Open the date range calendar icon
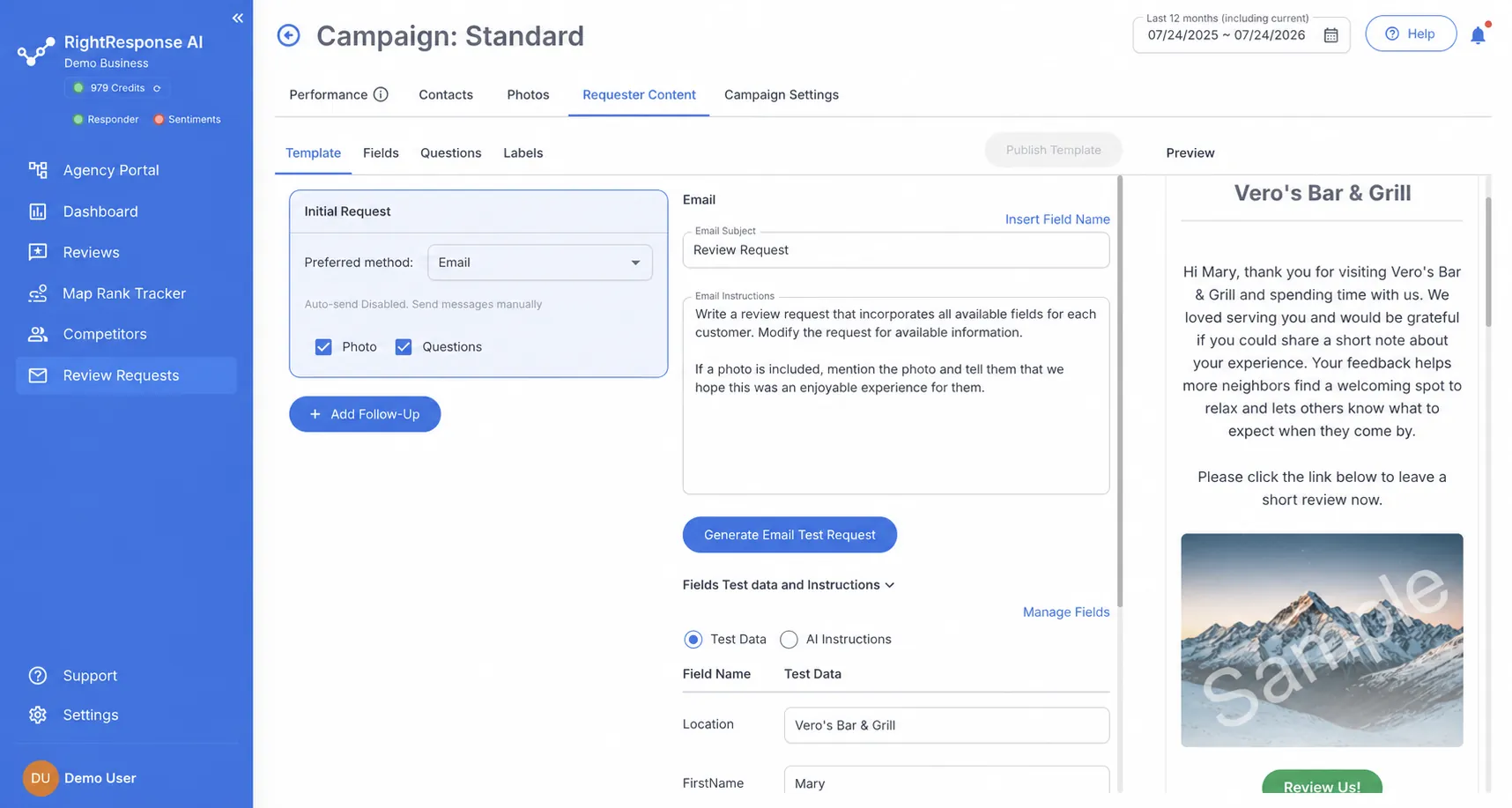The height and width of the screenshot is (808, 1512). coord(1330,35)
